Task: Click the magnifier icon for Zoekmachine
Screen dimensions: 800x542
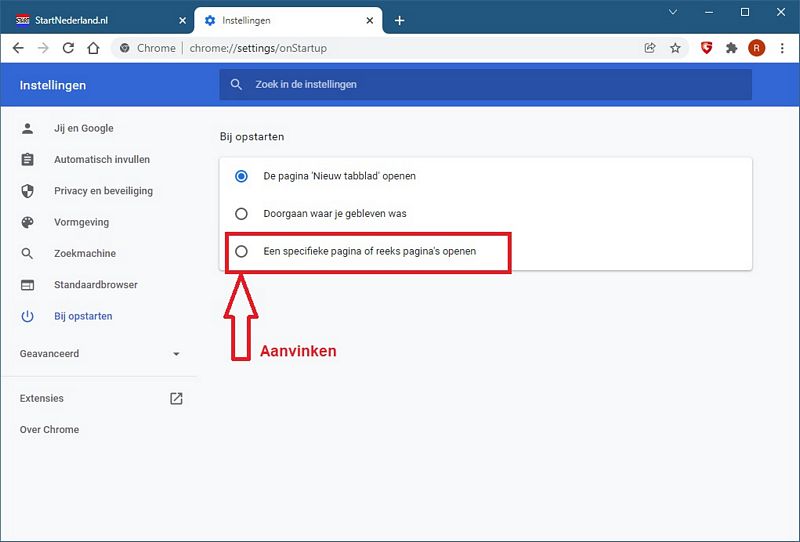Action: pyautogui.click(x=28, y=253)
